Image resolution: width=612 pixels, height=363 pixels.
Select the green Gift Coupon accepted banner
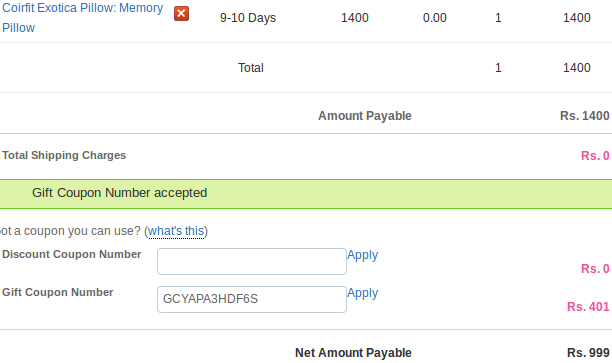click(x=306, y=194)
